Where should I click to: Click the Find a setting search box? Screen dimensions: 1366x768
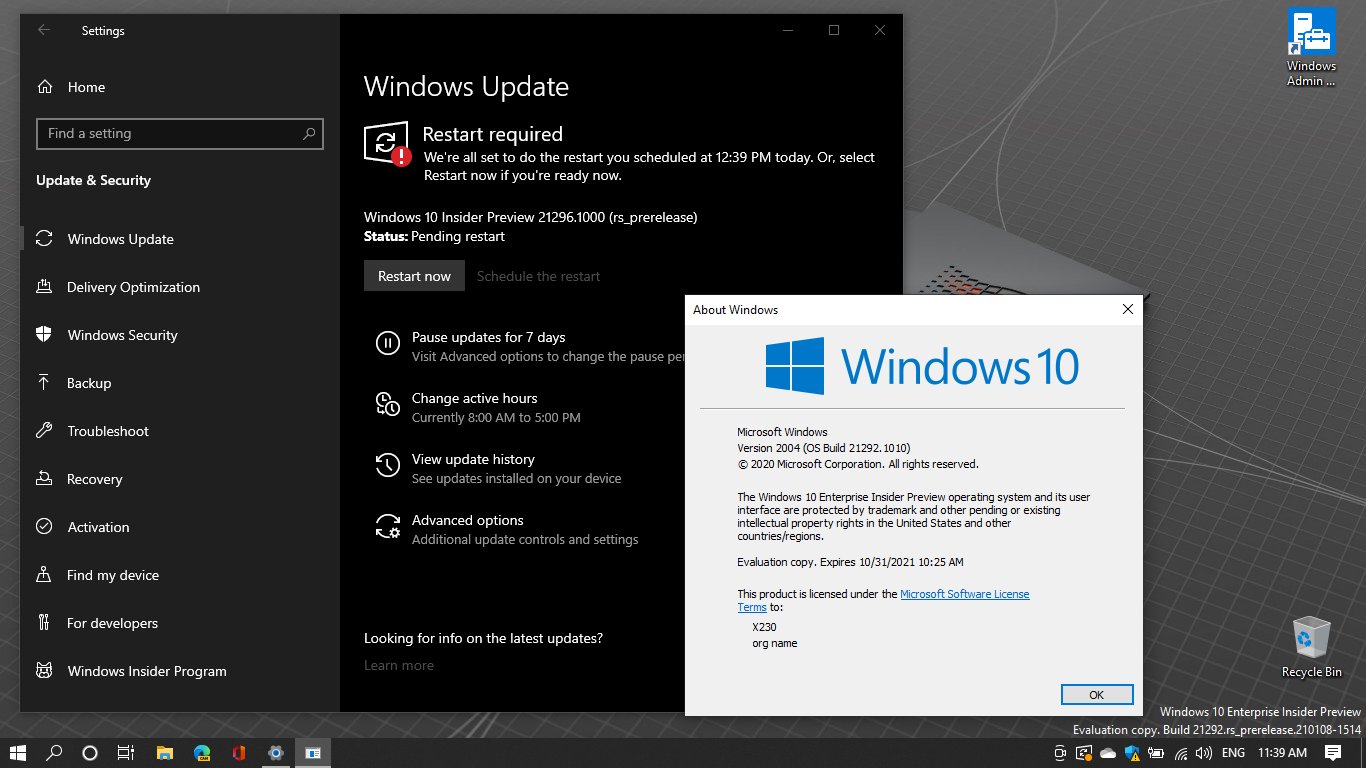click(x=179, y=133)
